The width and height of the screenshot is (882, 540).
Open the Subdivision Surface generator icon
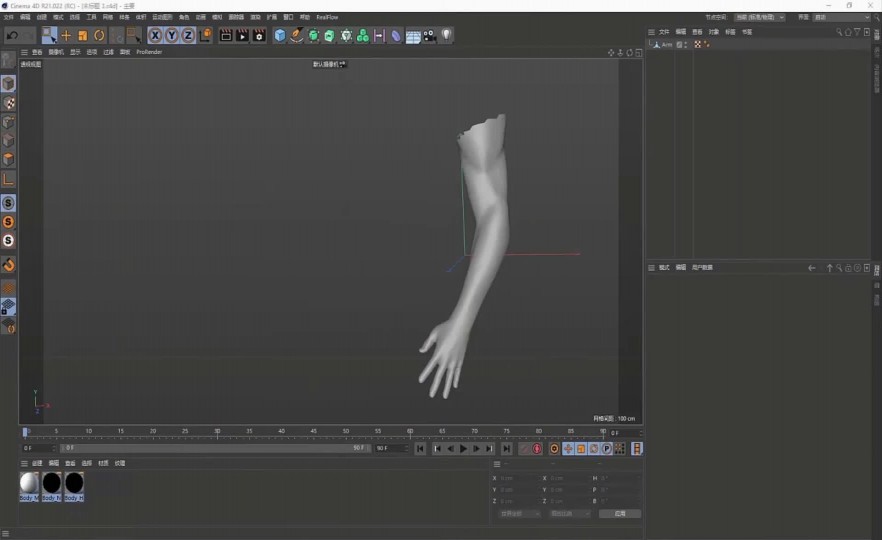(x=313, y=36)
